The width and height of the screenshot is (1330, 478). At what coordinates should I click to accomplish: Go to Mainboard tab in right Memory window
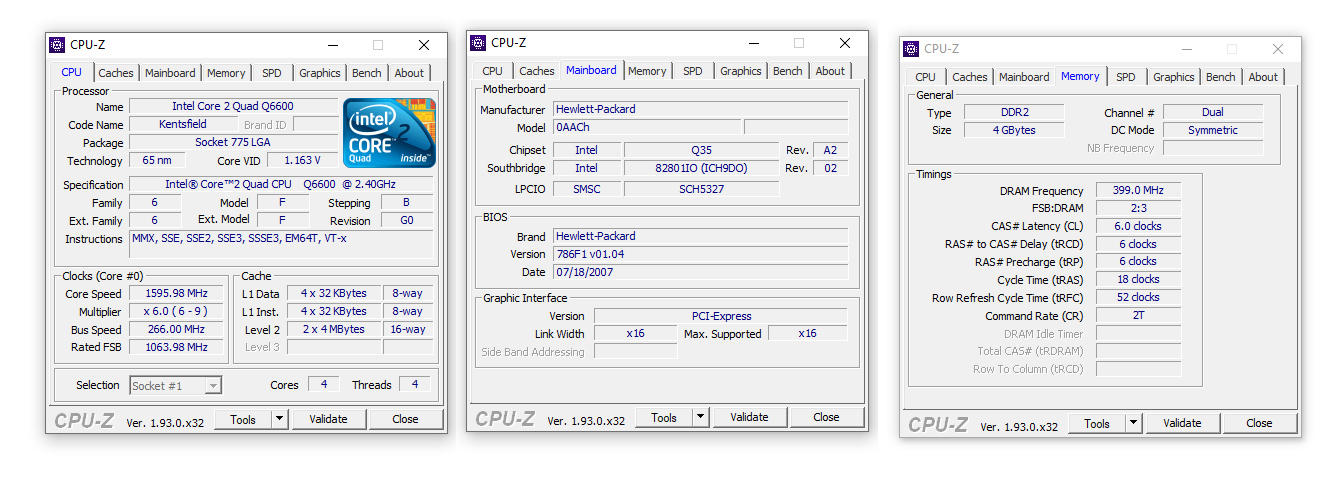[1025, 77]
